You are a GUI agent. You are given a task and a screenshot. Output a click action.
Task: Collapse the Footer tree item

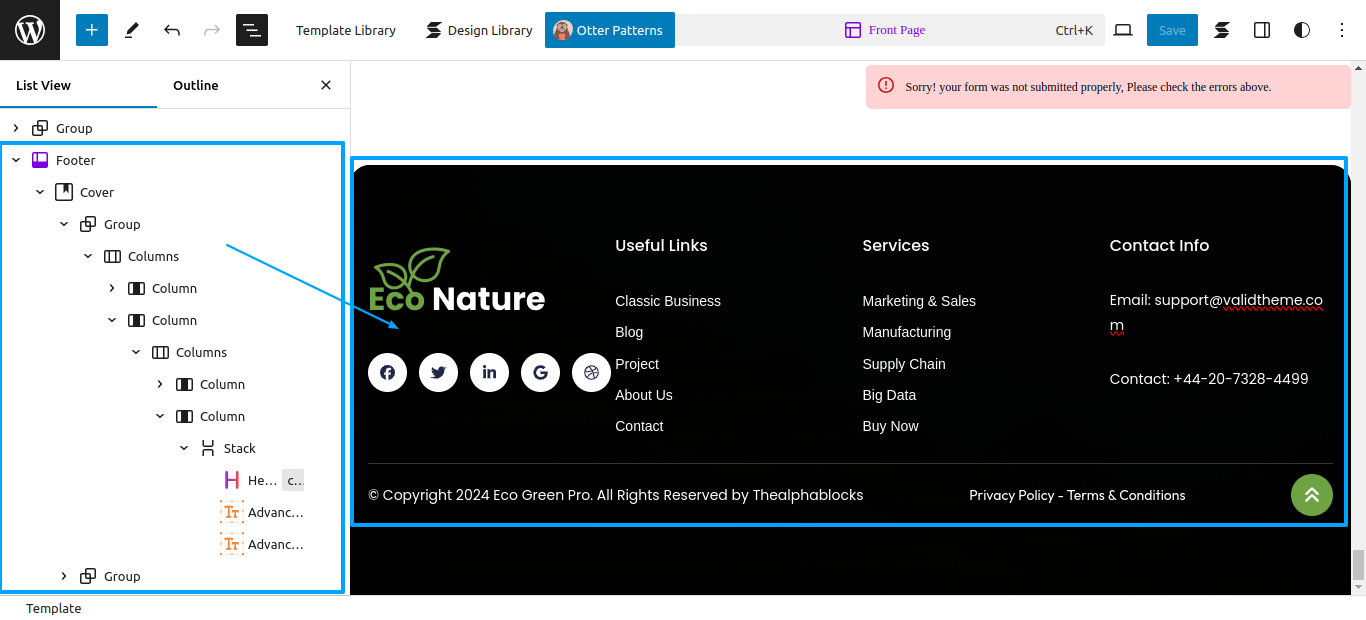tap(16, 160)
